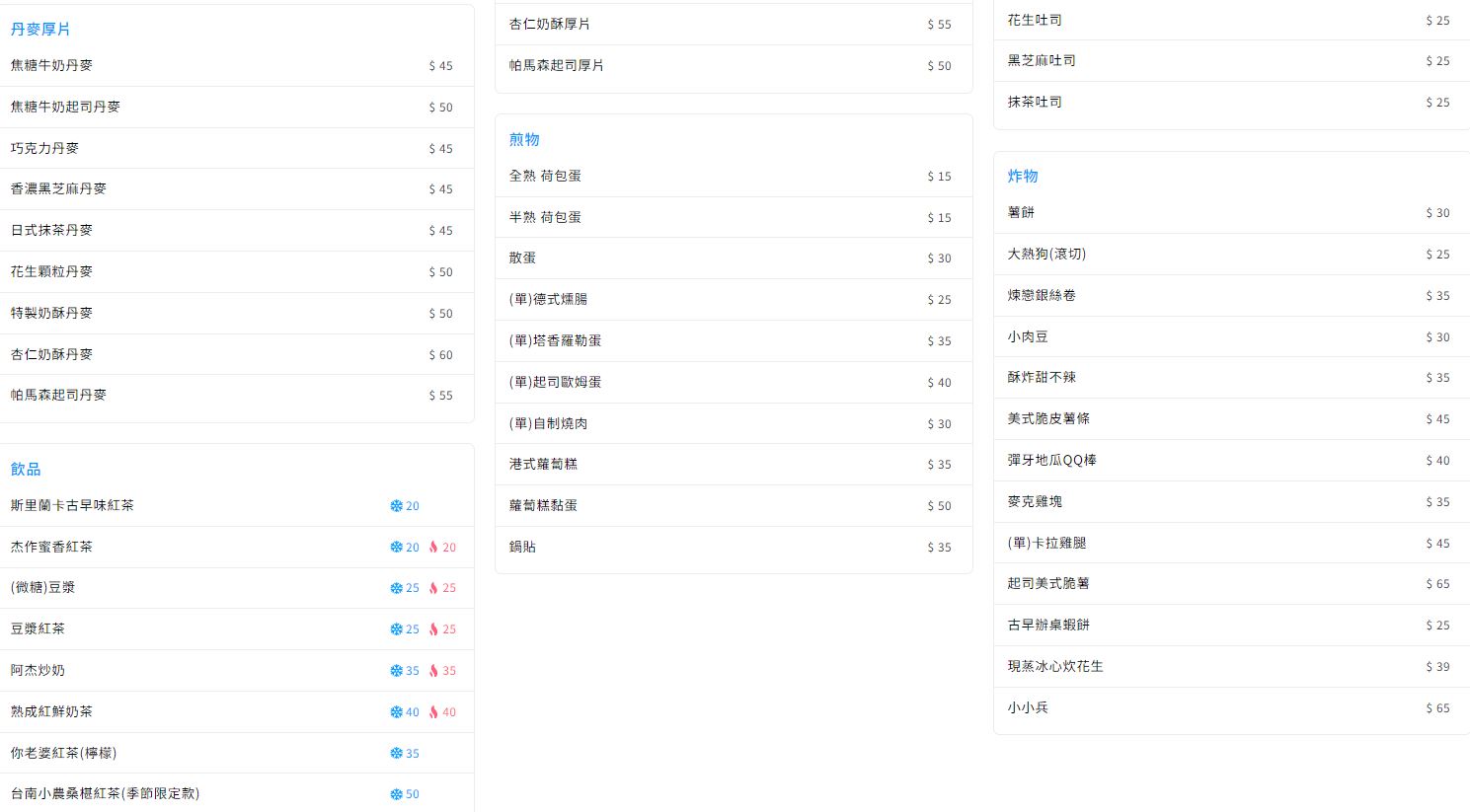1470x812 pixels.
Task: Select the iced snowflake icon for 阿杰炒奶
Action: 396,671
